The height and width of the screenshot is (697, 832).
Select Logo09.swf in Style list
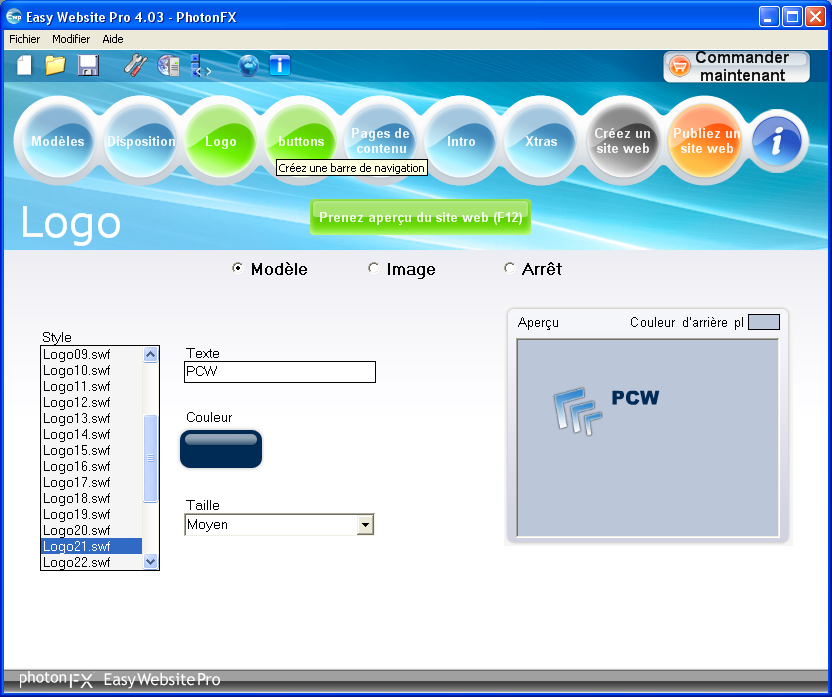(x=91, y=354)
